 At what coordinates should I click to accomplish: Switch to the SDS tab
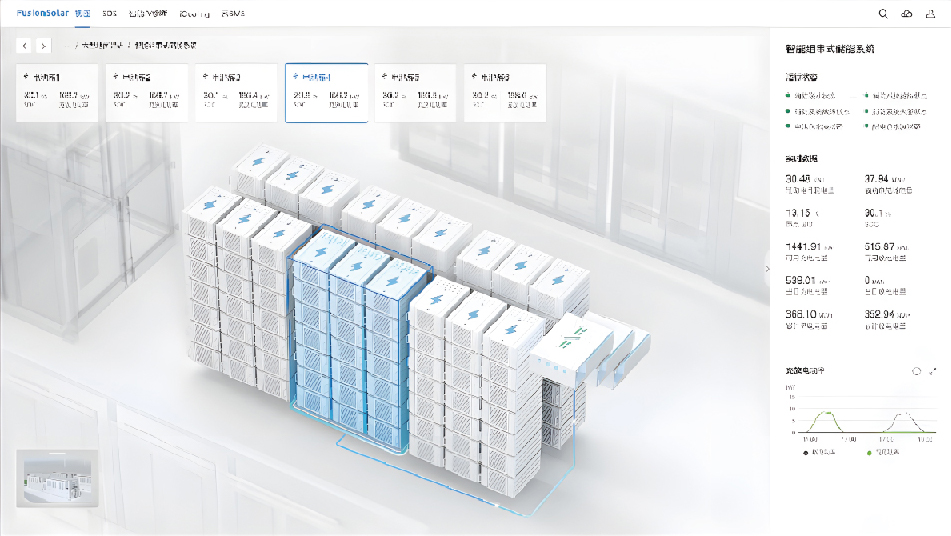[x=109, y=14]
